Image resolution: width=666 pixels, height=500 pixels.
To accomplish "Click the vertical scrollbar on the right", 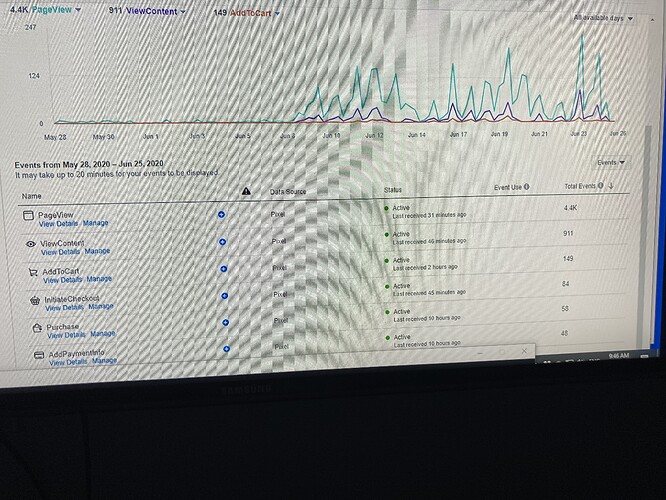I will point(648,234).
